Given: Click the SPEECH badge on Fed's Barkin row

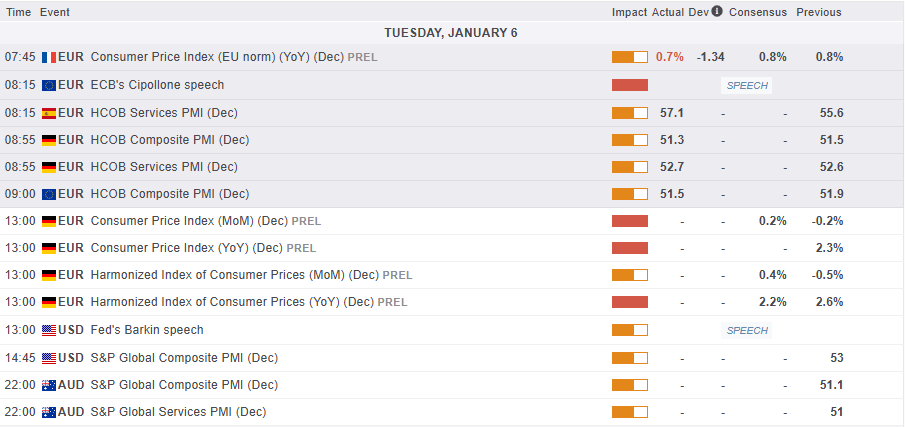Looking at the screenshot, I should [747, 330].
